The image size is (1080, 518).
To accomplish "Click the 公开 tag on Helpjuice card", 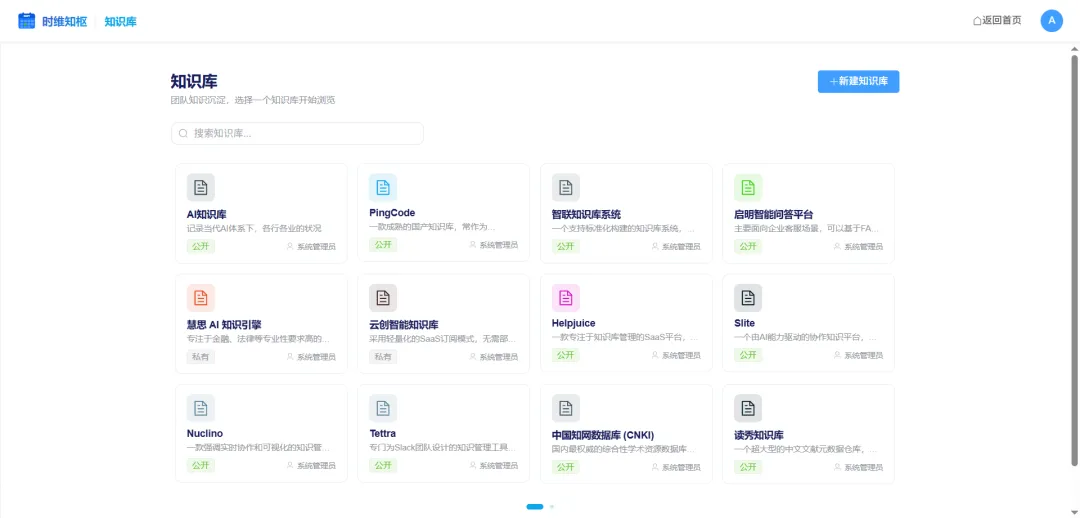I will pyautogui.click(x=565, y=355).
